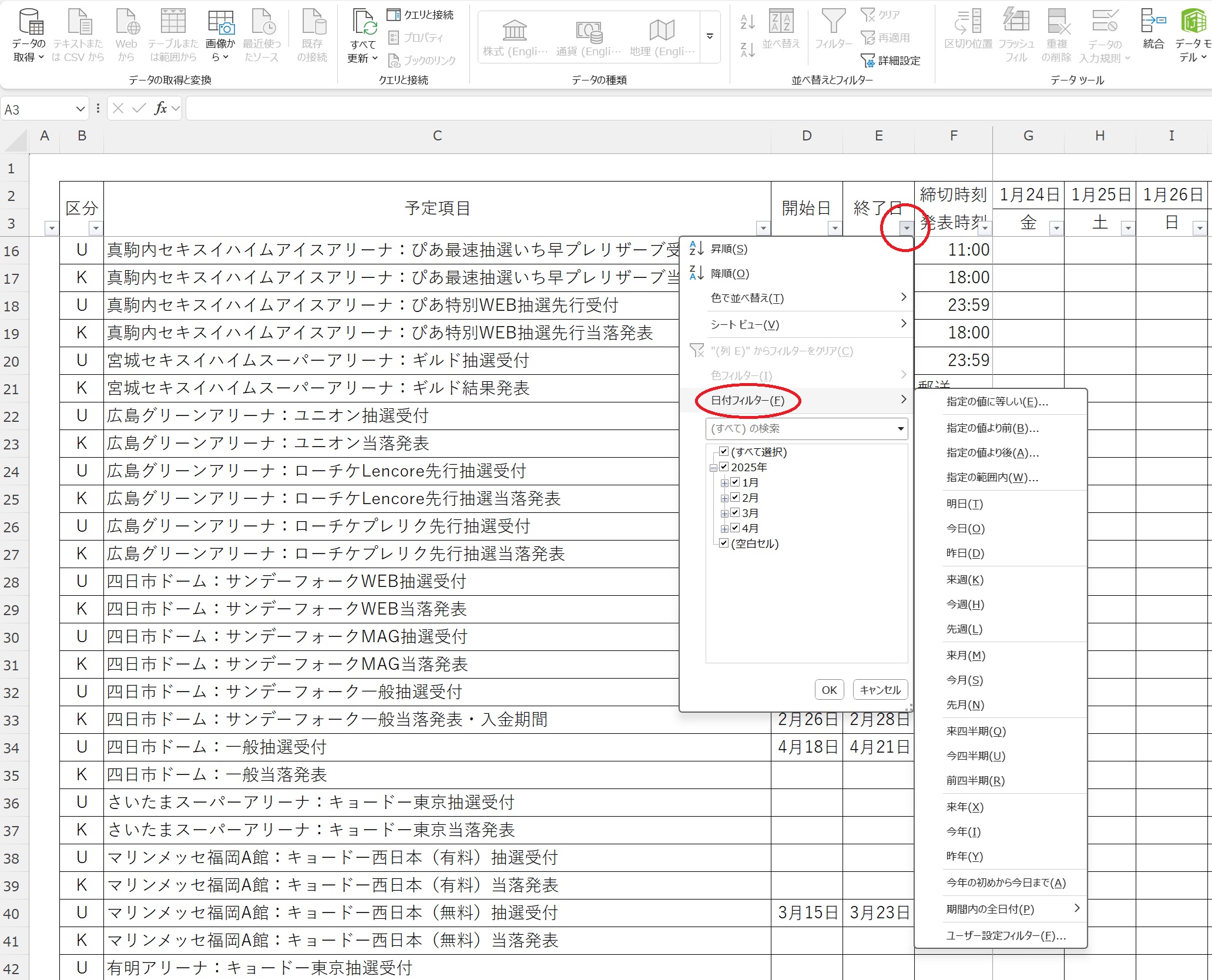Select 指定の値に等しい(E)... date filter

pos(1001,402)
